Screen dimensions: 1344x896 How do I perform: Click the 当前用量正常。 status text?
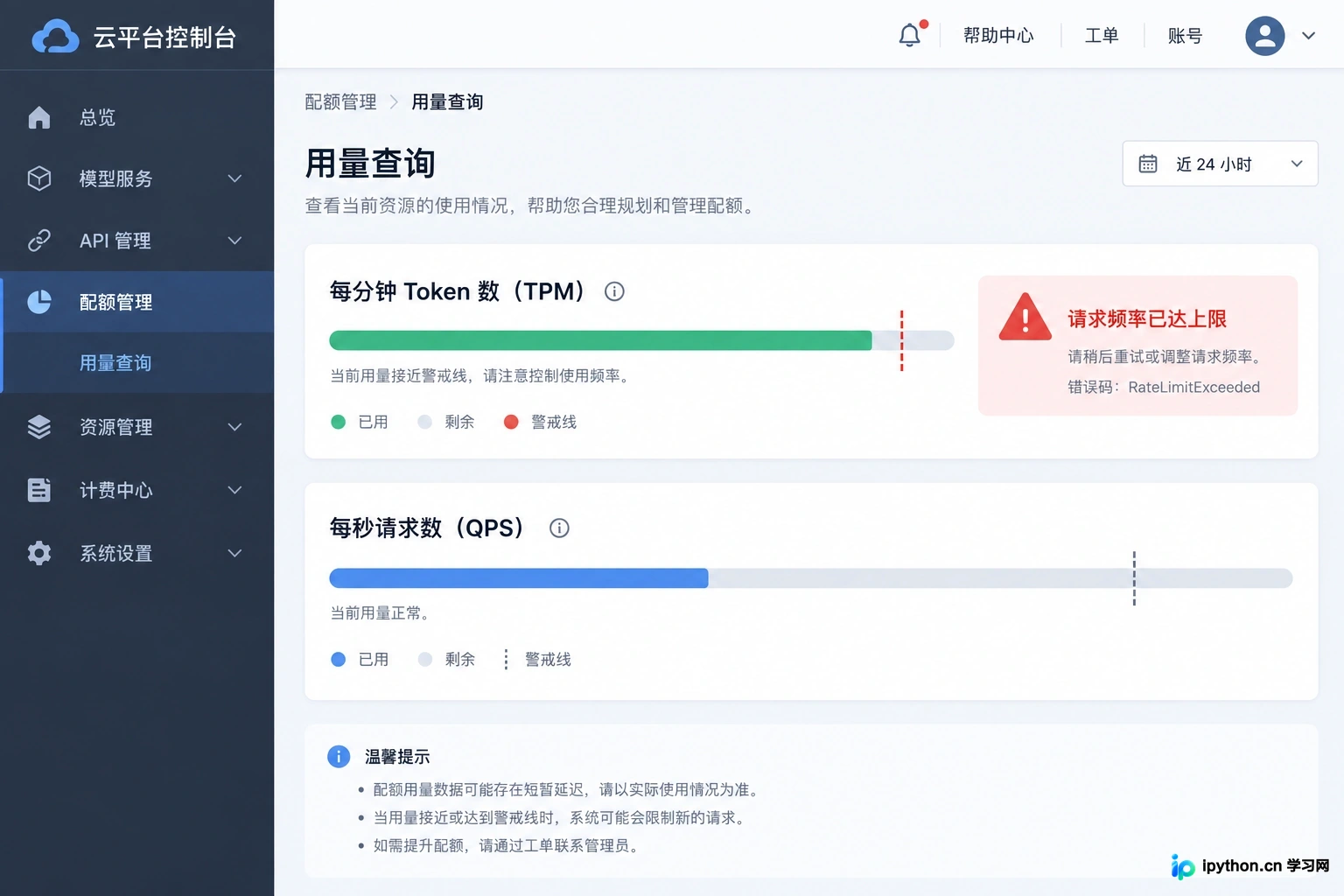coord(382,612)
